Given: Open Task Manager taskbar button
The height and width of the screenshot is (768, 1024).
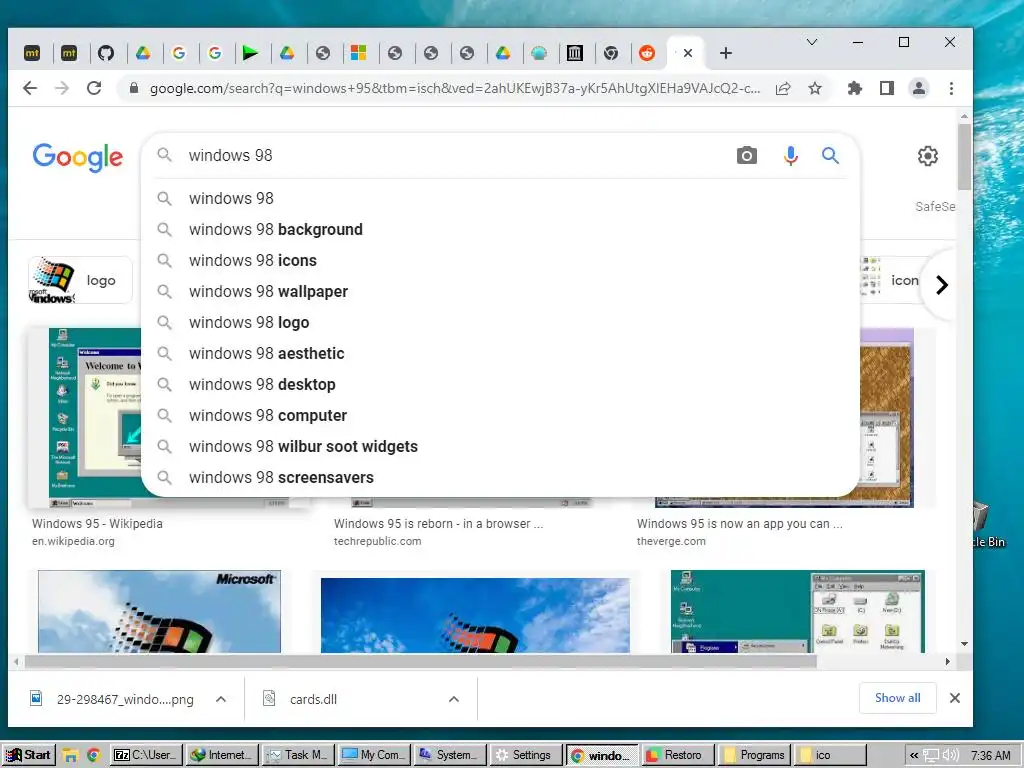Looking at the screenshot, I should pos(299,755).
